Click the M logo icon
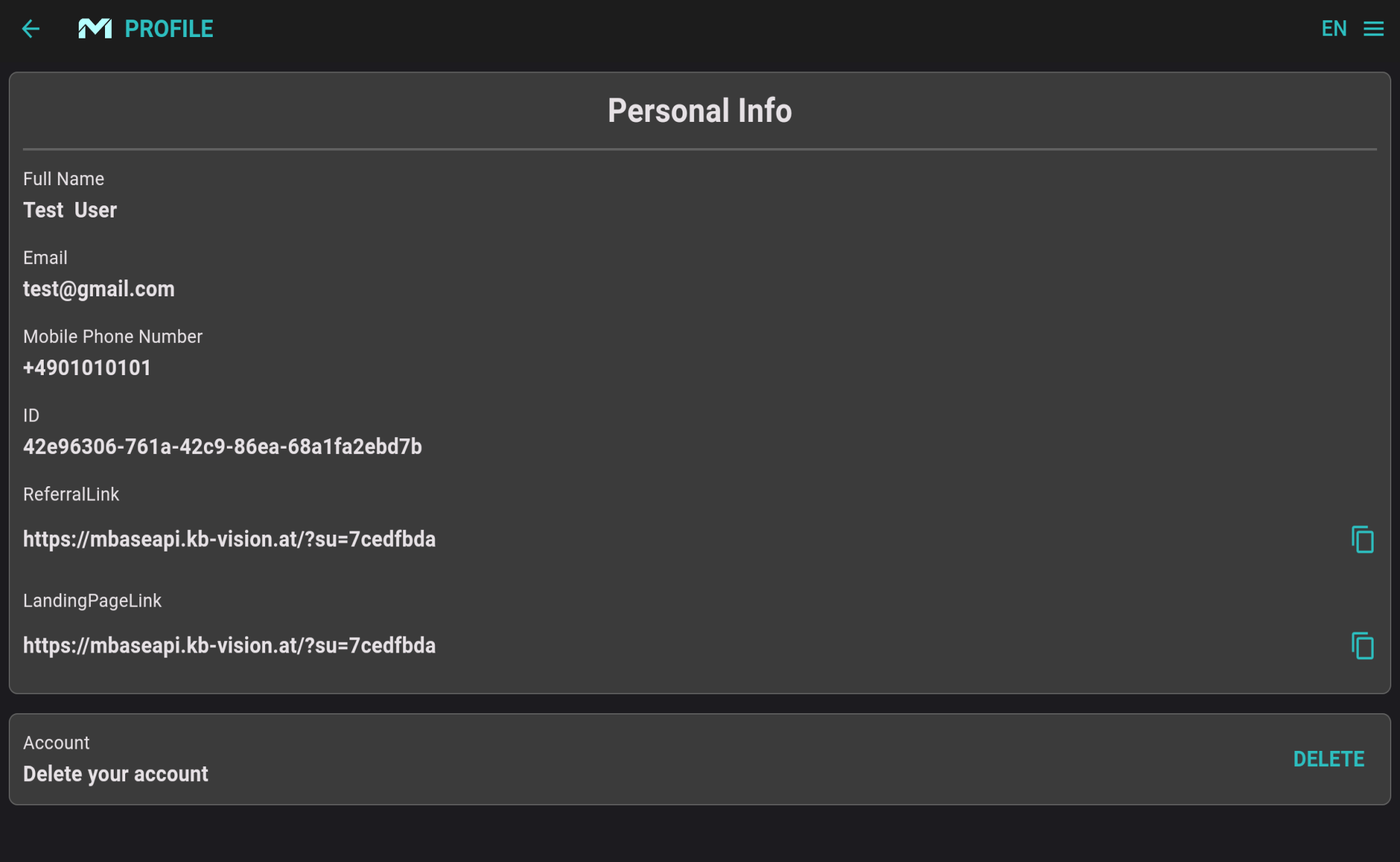1400x862 pixels. point(95,29)
